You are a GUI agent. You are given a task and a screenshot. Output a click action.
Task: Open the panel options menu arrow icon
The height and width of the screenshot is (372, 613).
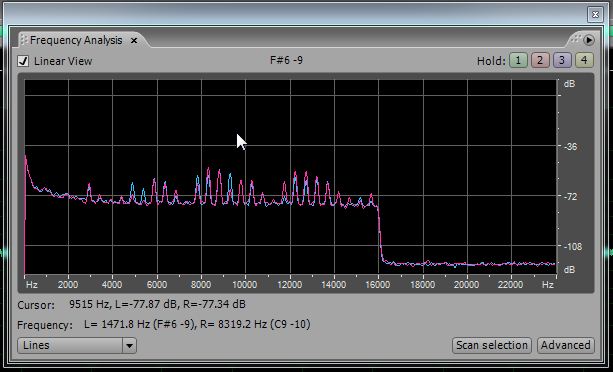588,40
